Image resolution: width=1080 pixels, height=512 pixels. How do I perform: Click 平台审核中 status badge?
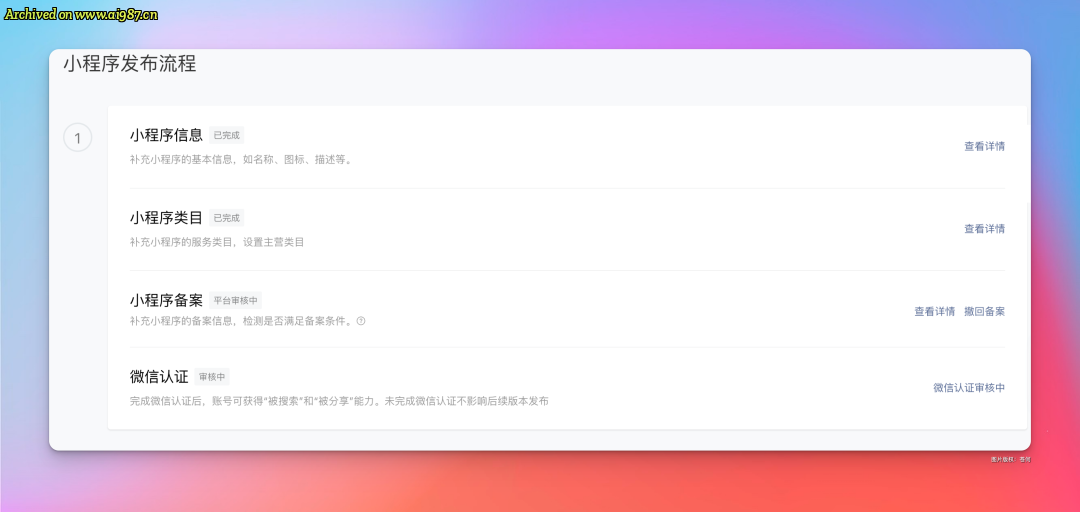pyautogui.click(x=236, y=300)
